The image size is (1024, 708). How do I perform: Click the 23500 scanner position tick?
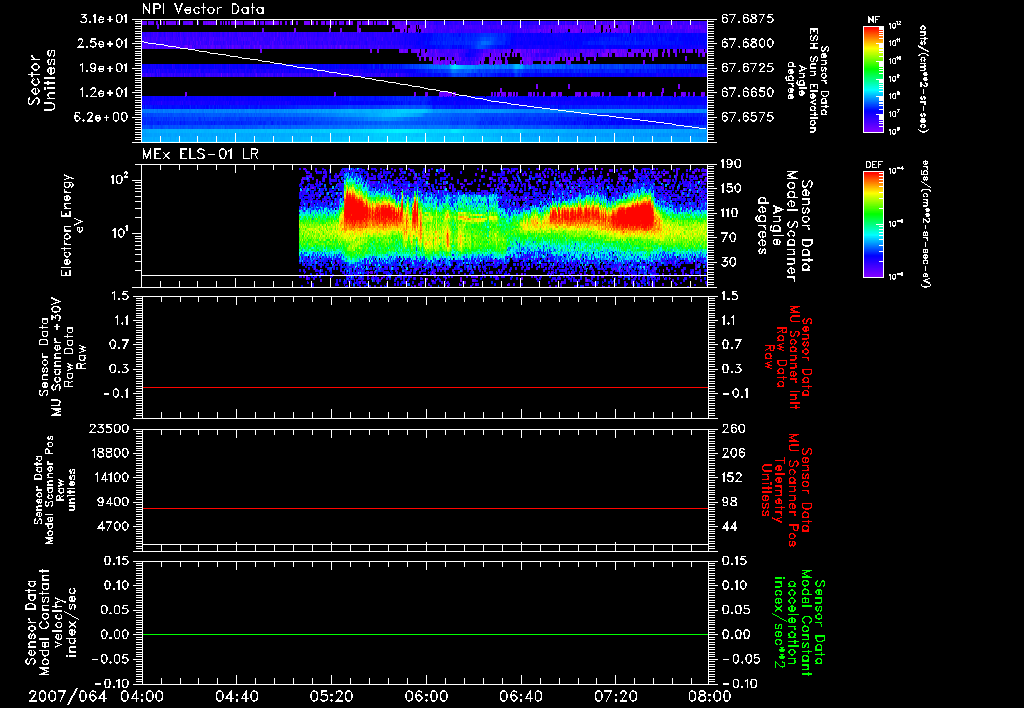coord(110,428)
